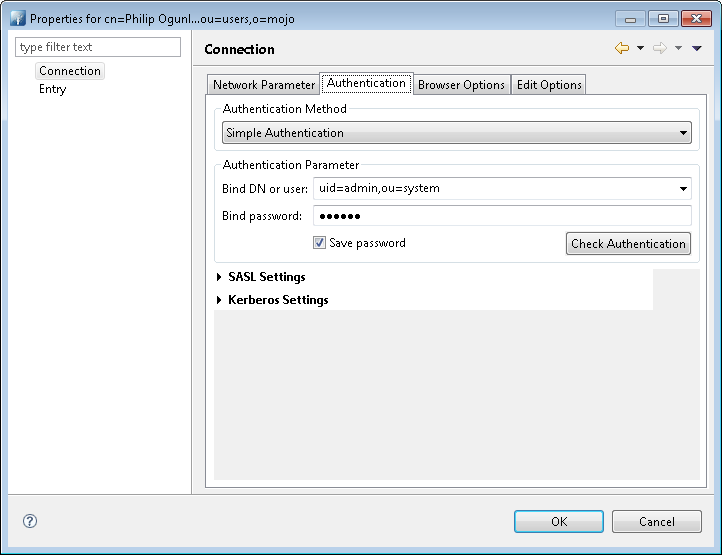Close the Properties window
This screenshot has width=722, height=555.
(x=696, y=19)
